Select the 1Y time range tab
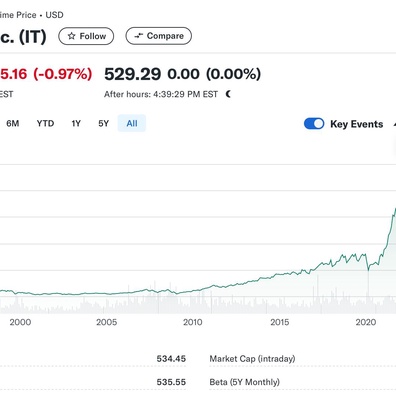The width and height of the screenshot is (396, 396). [x=76, y=123]
